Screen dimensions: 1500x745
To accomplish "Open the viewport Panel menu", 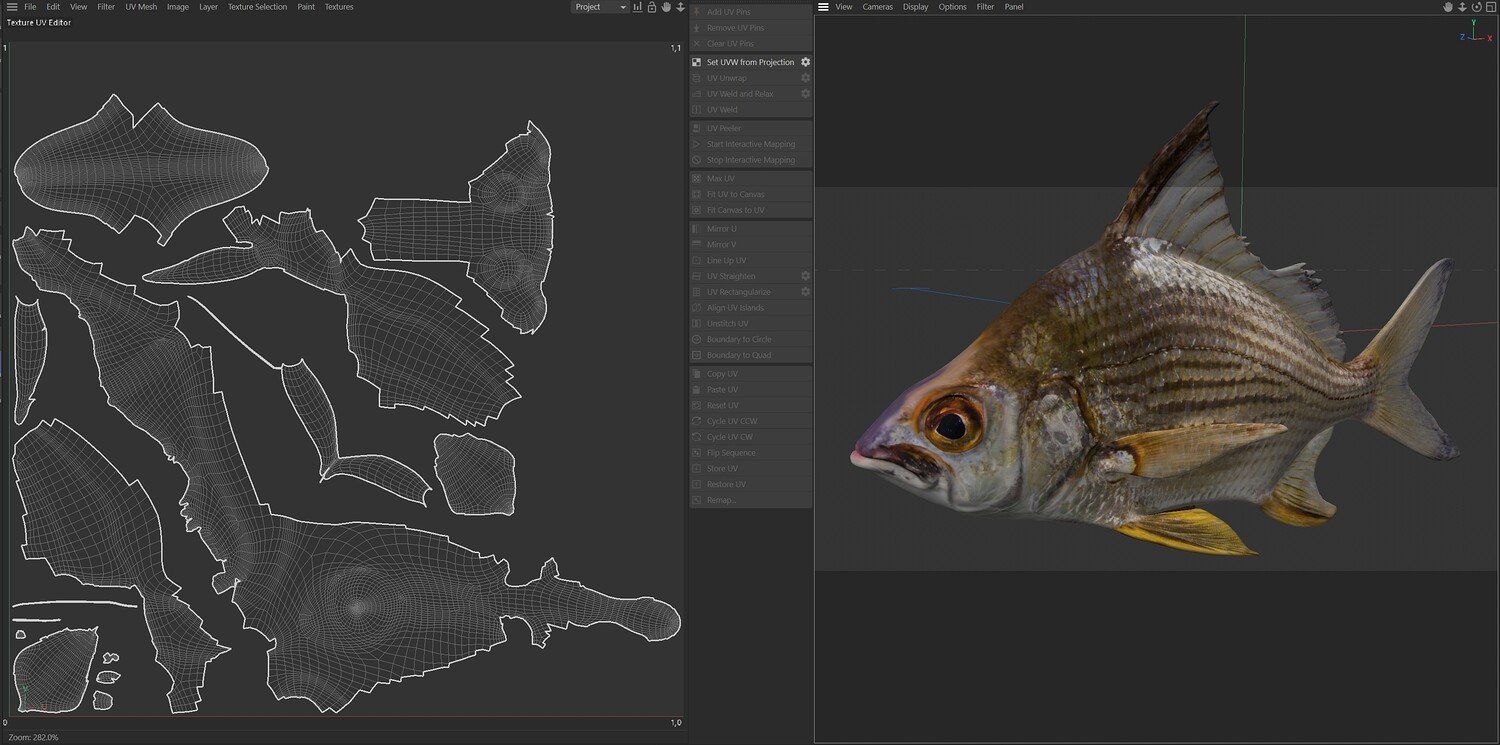I will 1014,7.
